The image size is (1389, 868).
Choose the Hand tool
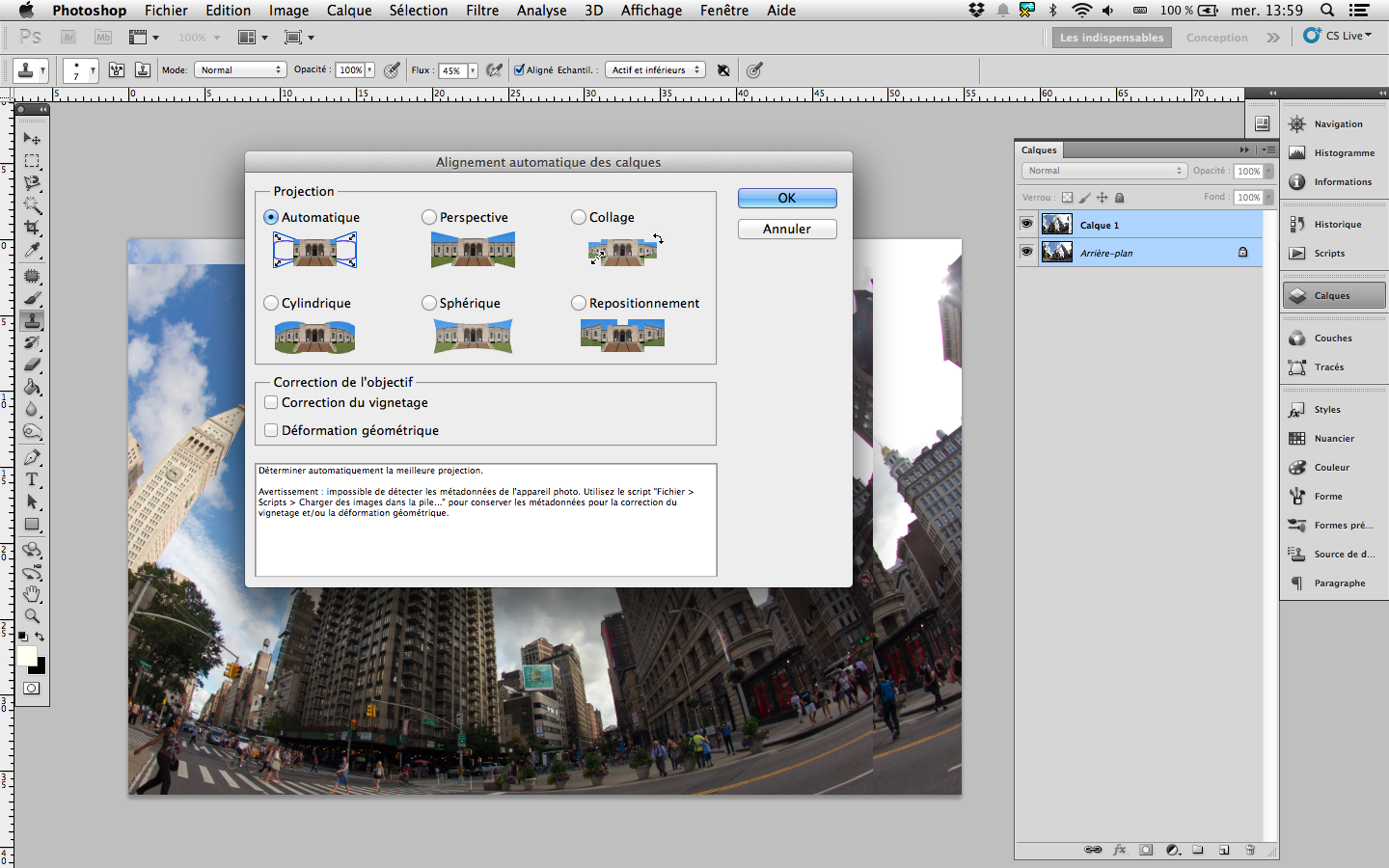pyautogui.click(x=32, y=594)
